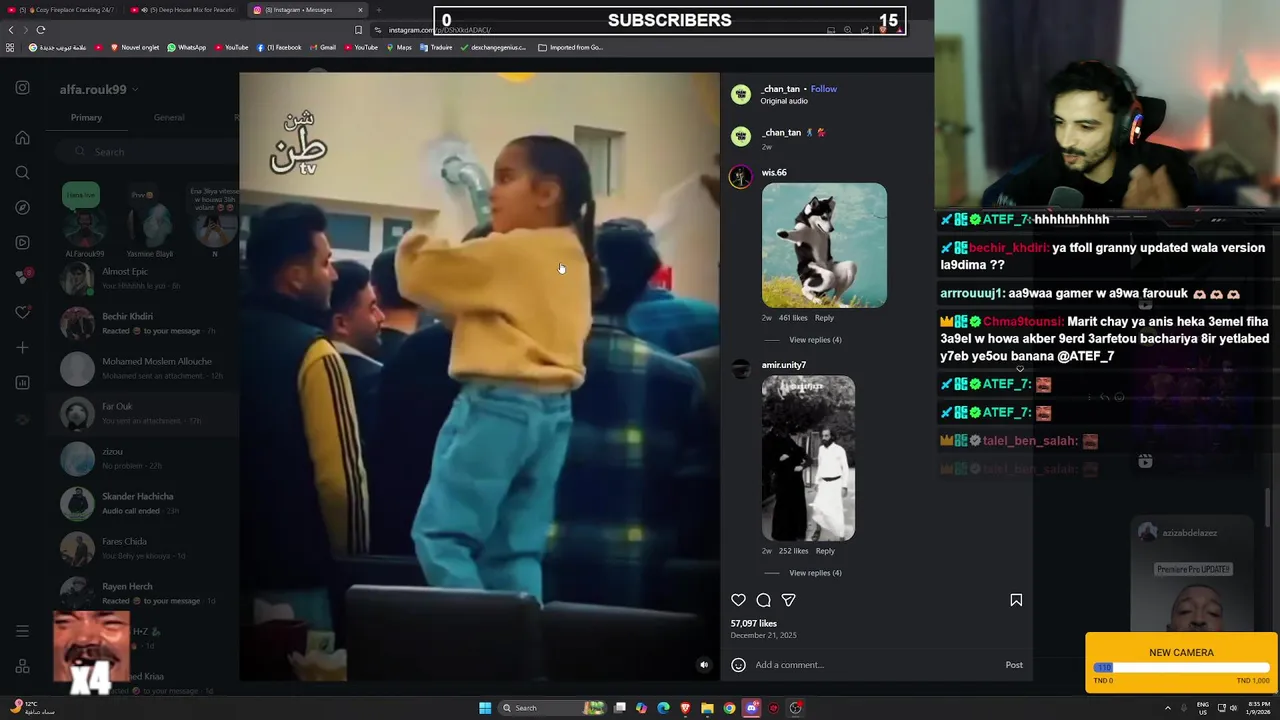Viewport: 1280px width, 720px height.
Task: Switch to General inbox tab
Action: (x=169, y=117)
